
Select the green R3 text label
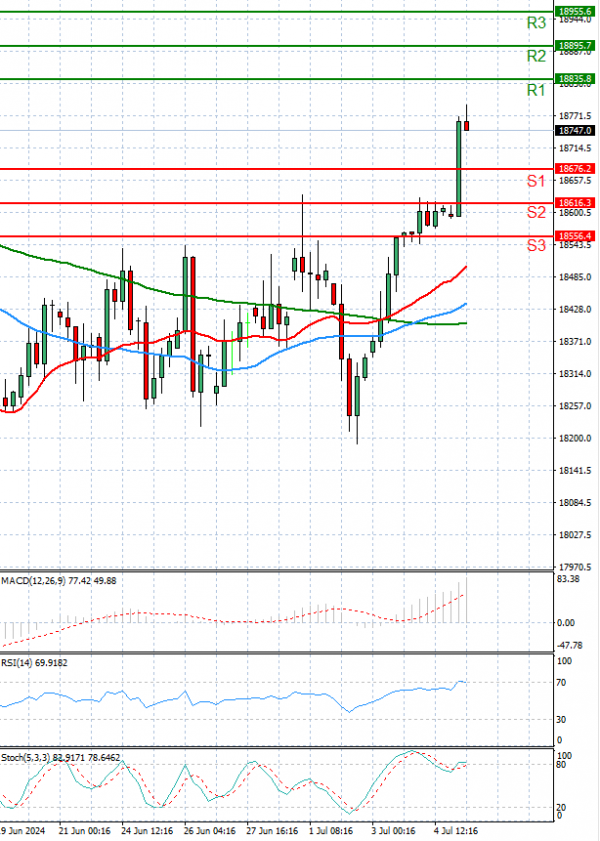(x=536, y=23)
